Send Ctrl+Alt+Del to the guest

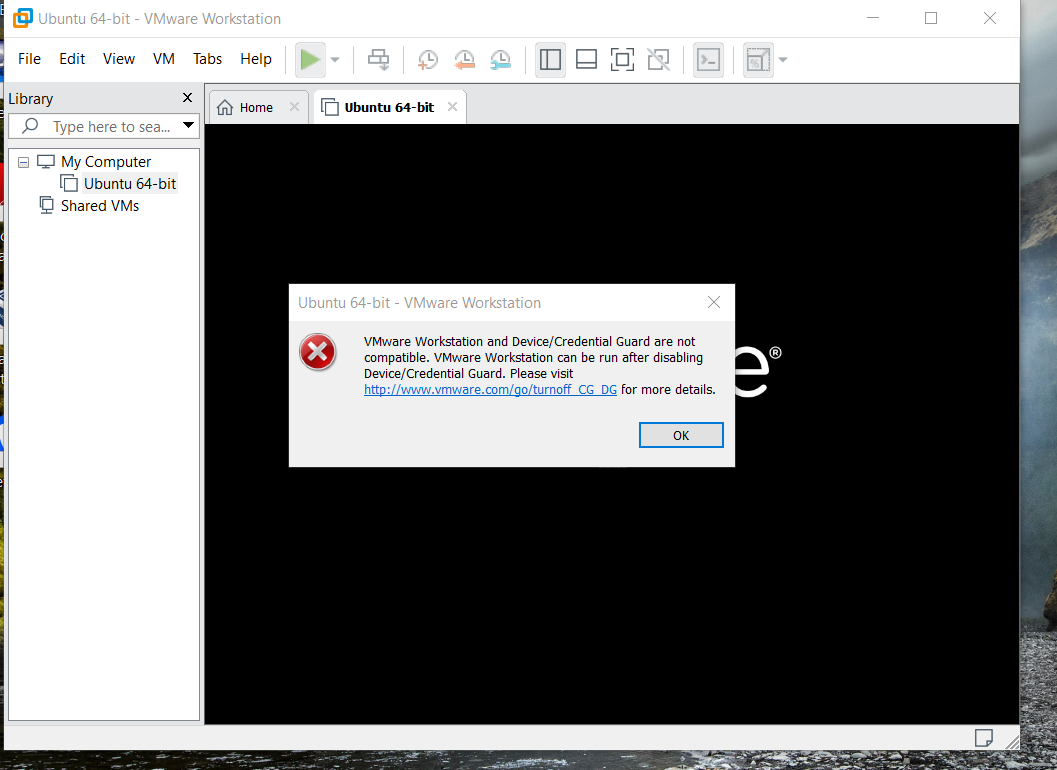point(378,59)
